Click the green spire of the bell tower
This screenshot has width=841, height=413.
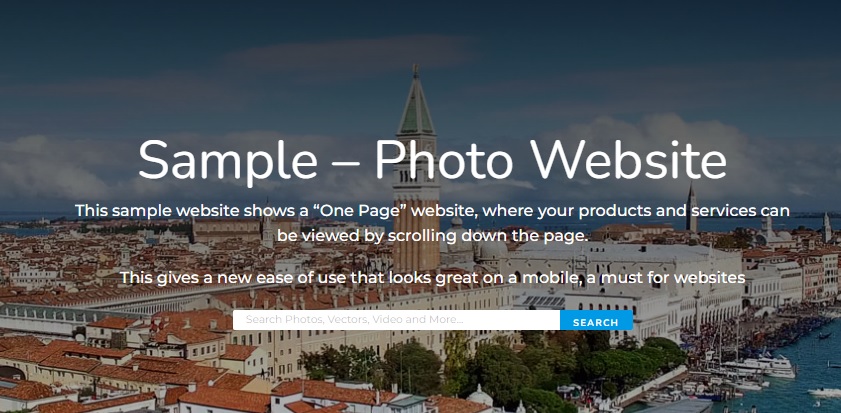[x=416, y=105]
